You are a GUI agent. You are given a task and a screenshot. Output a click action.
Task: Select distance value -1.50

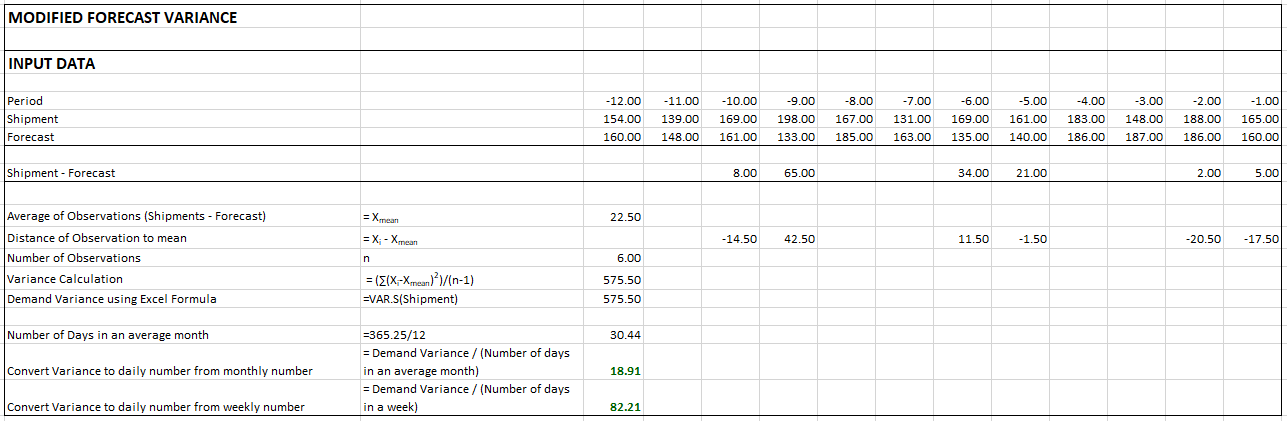1032,239
